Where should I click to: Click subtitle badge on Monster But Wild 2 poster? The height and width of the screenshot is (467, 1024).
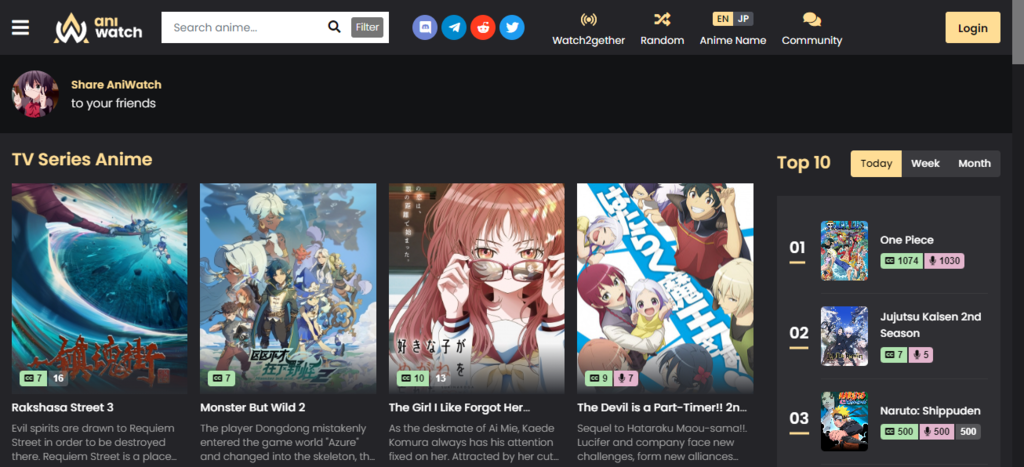221,378
